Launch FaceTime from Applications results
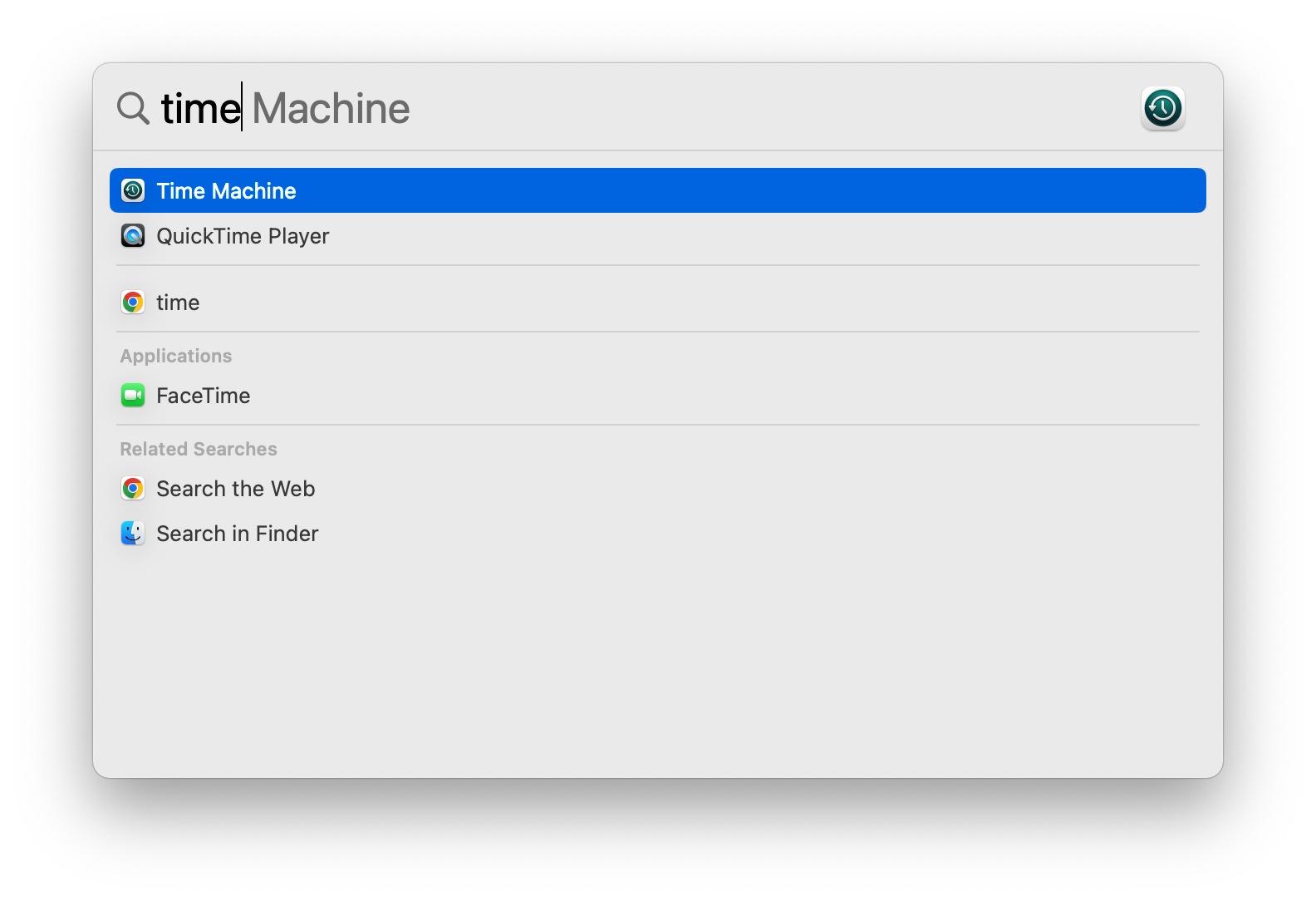Image resolution: width=1316 pixels, height=901 pixels. tap(658, 396)
